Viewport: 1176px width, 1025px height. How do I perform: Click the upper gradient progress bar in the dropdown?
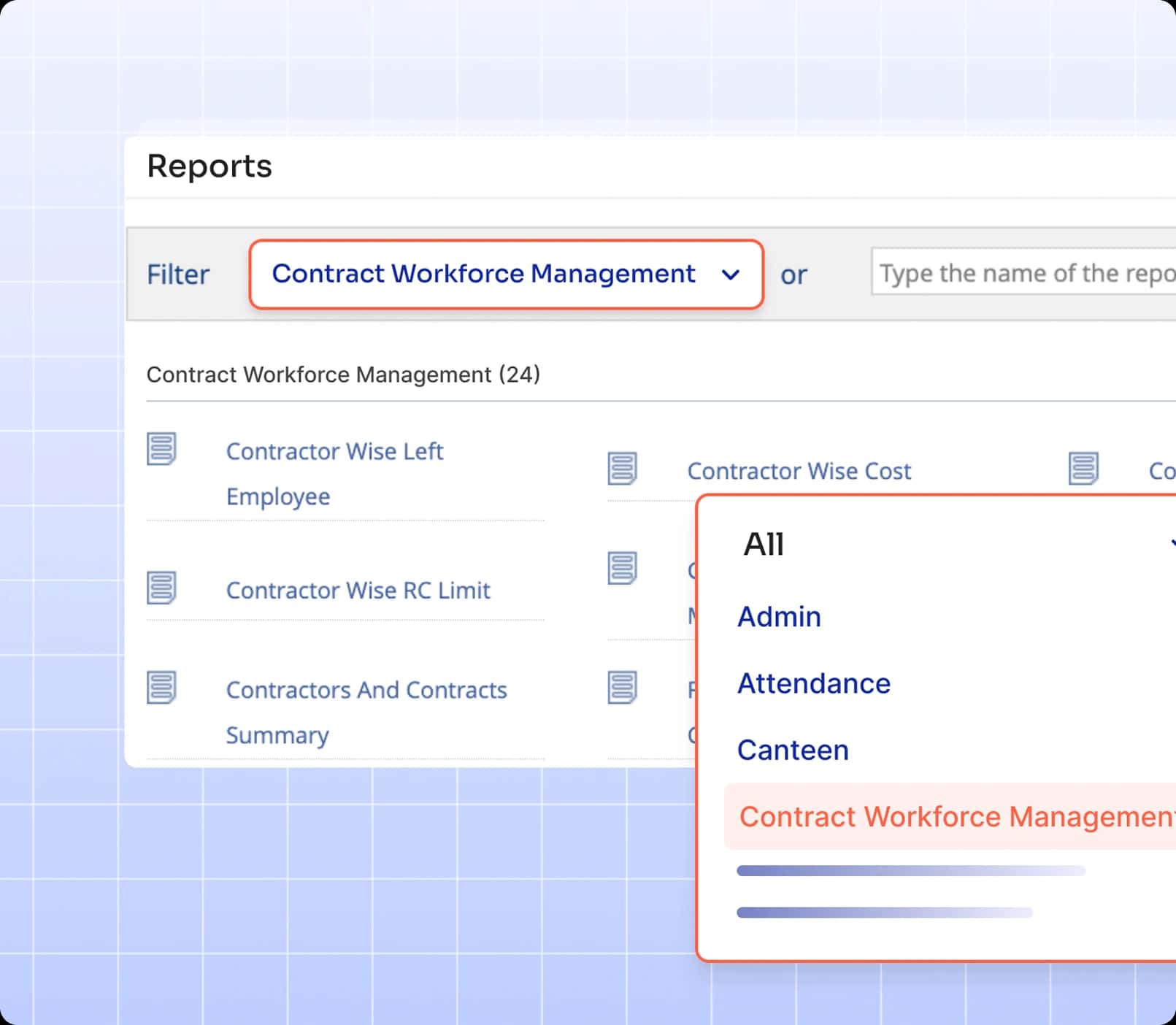(x=910, y=871)
